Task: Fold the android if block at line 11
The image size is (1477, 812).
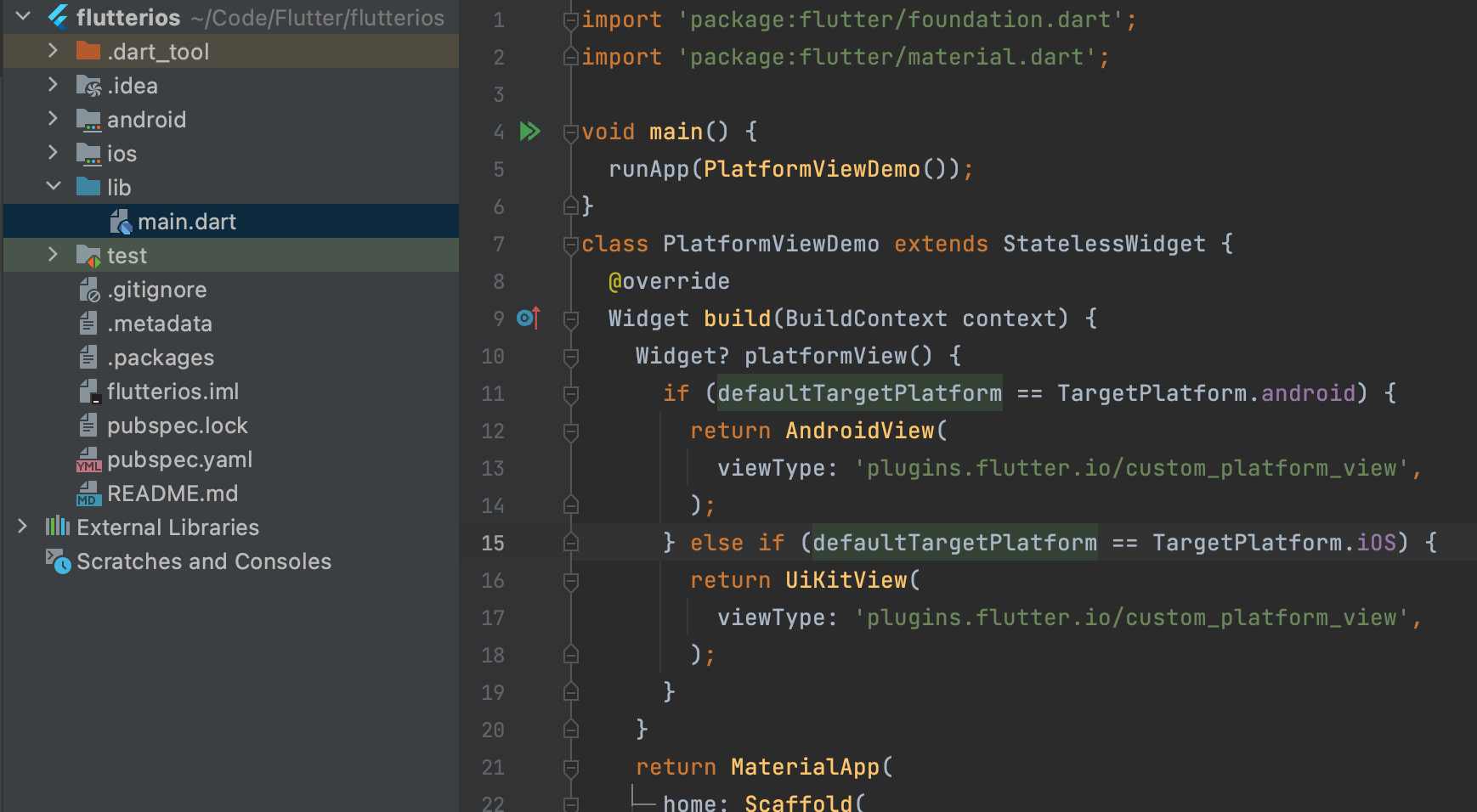Action: (x=571, y=394)
